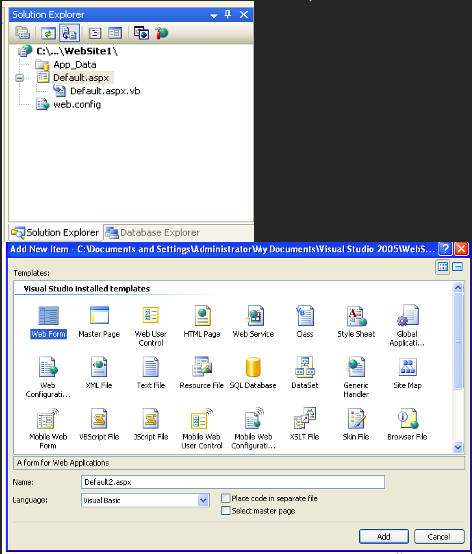Screen dimensions: 472x554
Task: Enable Place code in separate file
Action: click(226, 498)
